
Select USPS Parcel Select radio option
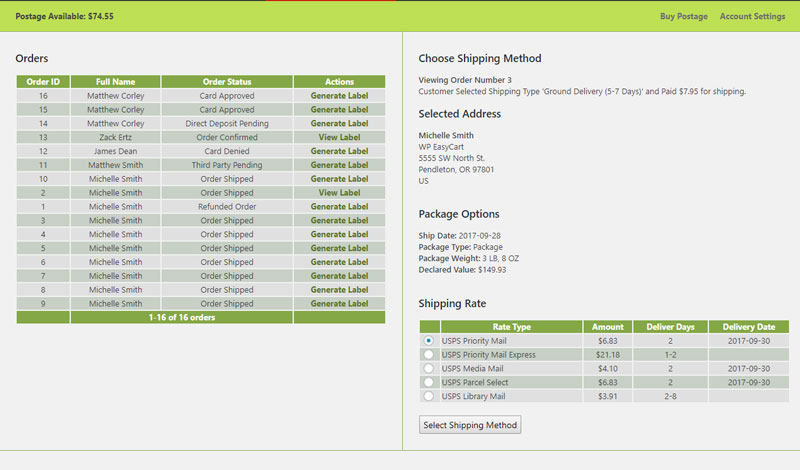coord(429,382)
